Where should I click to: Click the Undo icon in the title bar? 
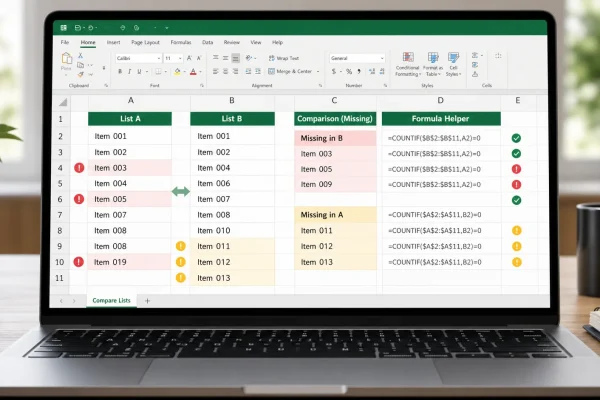tap(91, 28)
